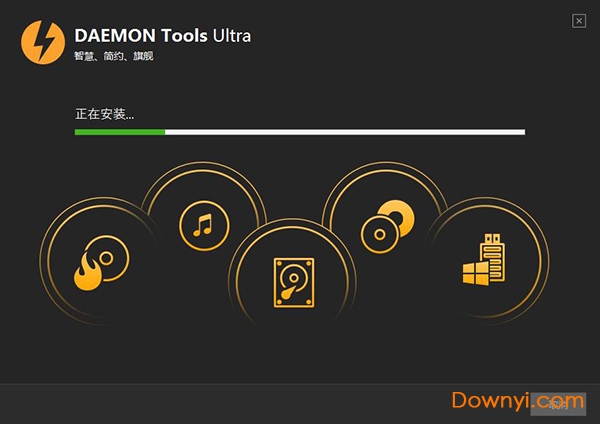
Task: Select the bootable USB Windows icon
Action: (484, 259)
